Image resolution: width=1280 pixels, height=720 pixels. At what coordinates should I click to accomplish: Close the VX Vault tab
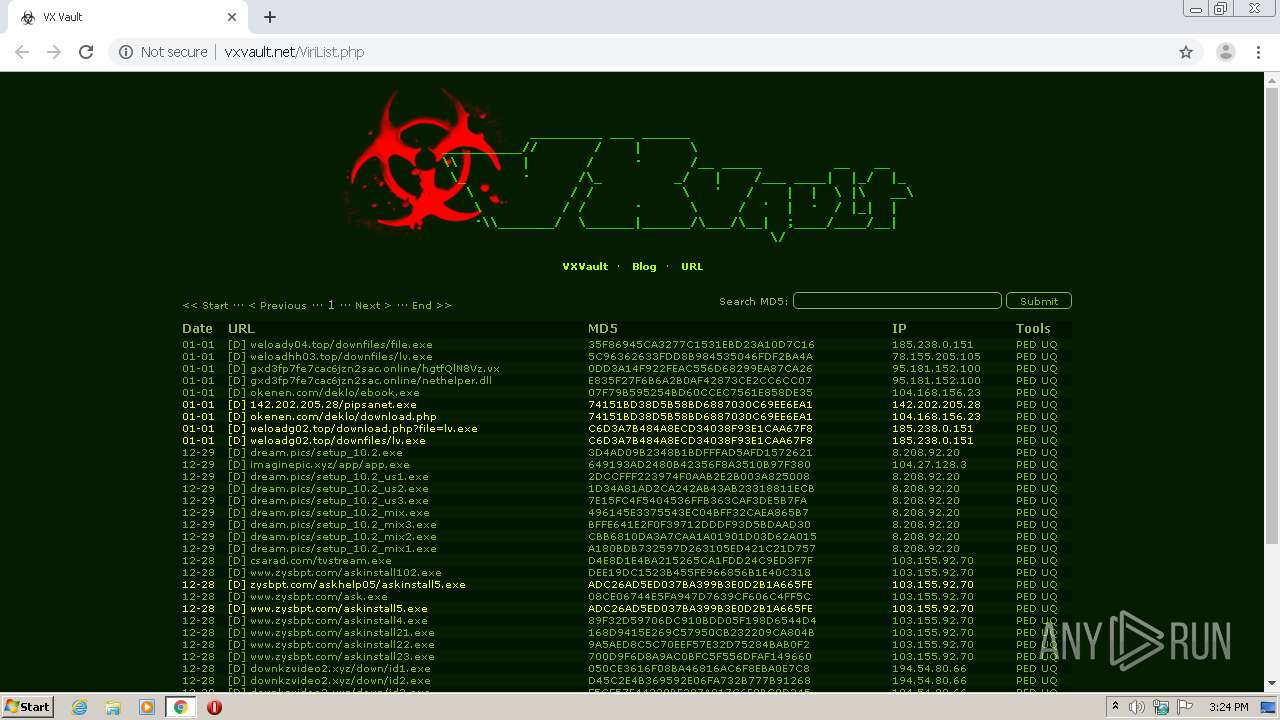pos(232,17)
